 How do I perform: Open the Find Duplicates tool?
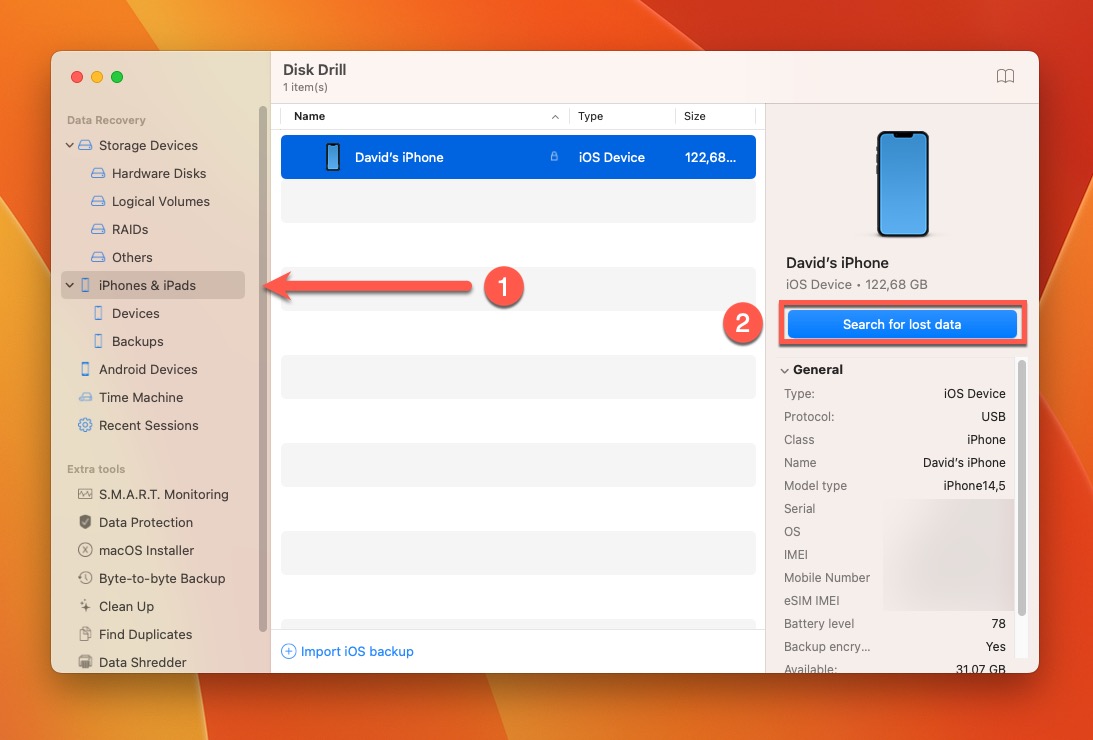[x=145, y=634]
